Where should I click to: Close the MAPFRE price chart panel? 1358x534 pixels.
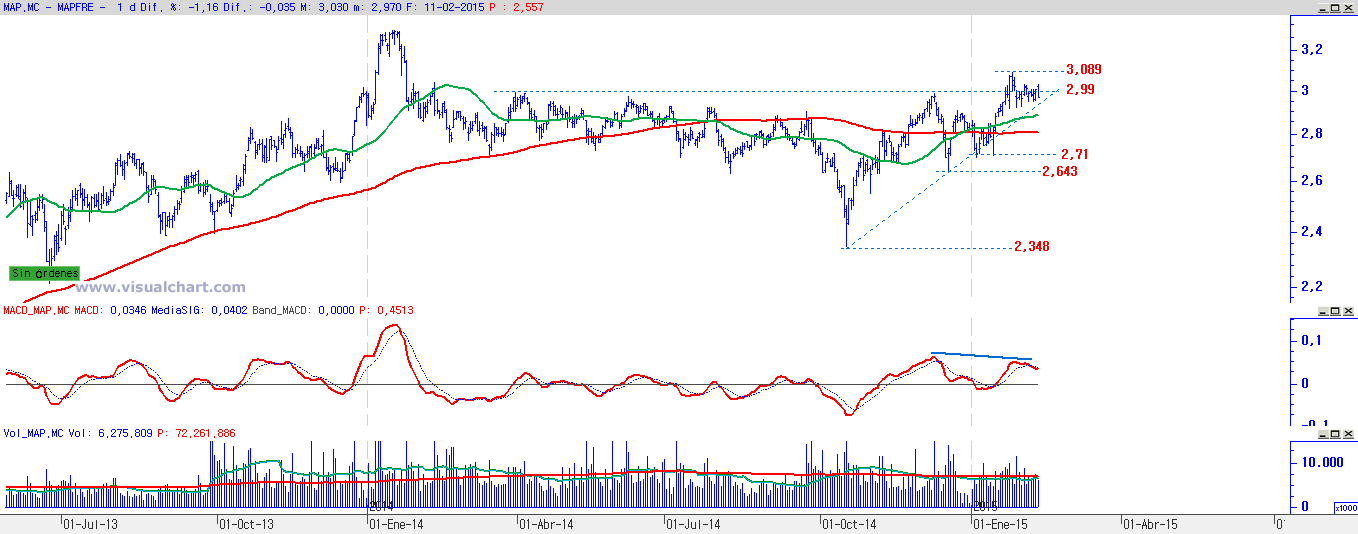[1348, 8]
